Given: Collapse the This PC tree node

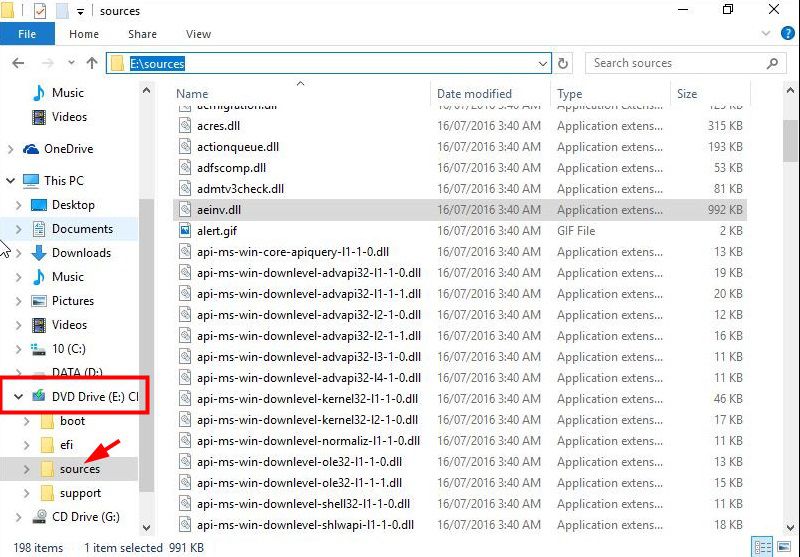Looking at the screenshot, I should point(11,181).
